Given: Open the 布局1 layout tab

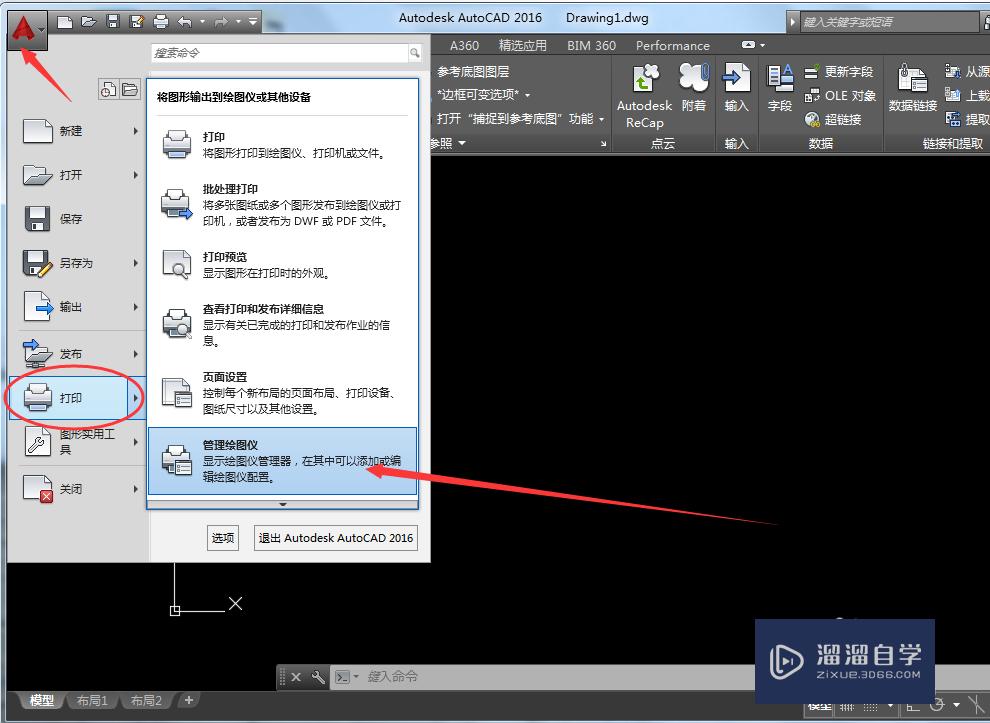Looking at the screenshot, I should [91, 700].
